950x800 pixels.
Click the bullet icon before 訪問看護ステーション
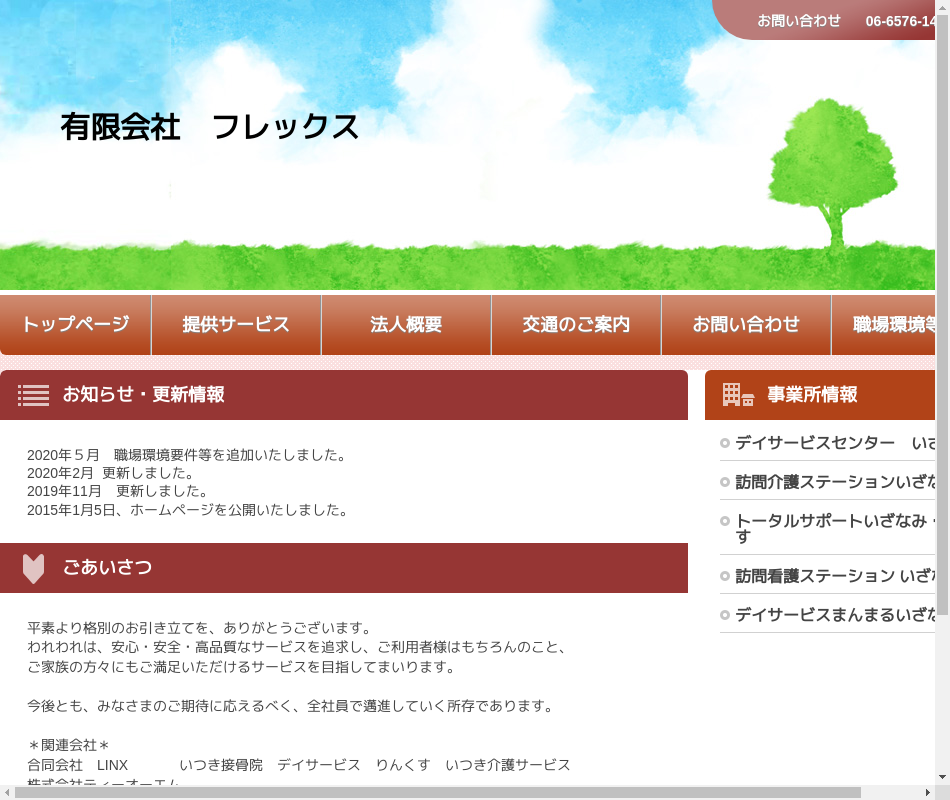click(x=725, y=576)
